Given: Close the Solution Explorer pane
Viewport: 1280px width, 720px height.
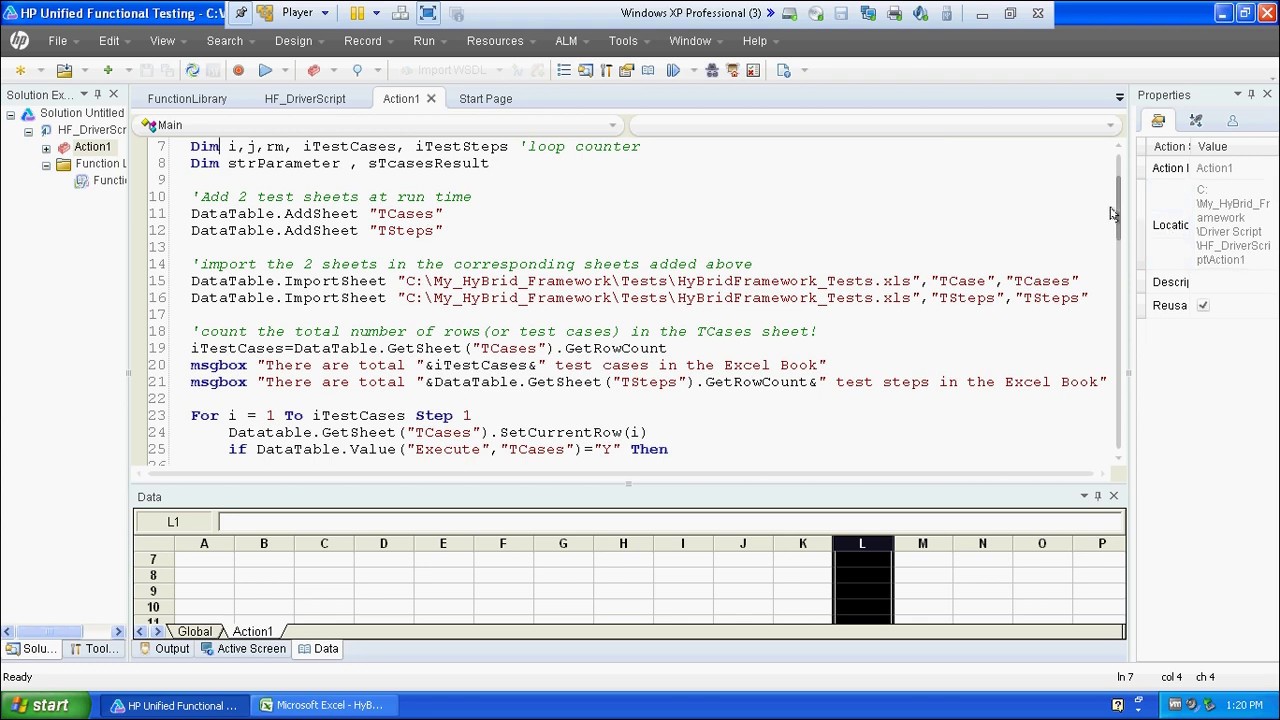Looking at the screenshot, I should (113, 95).
